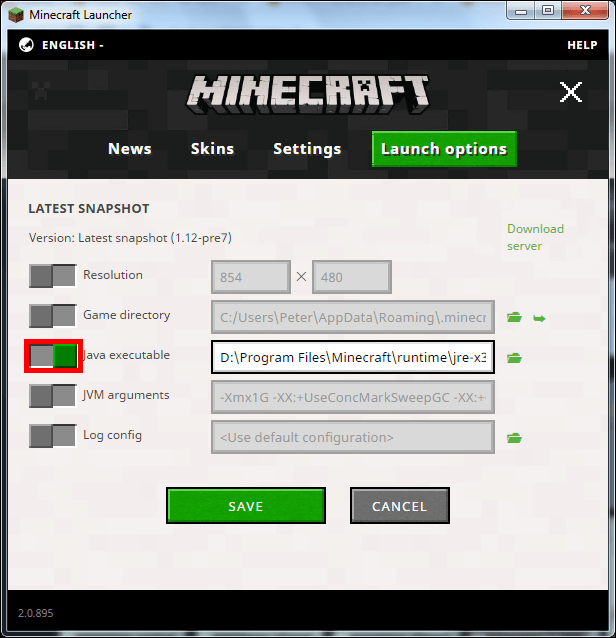Close launch options with the white X

coord(570,92)
